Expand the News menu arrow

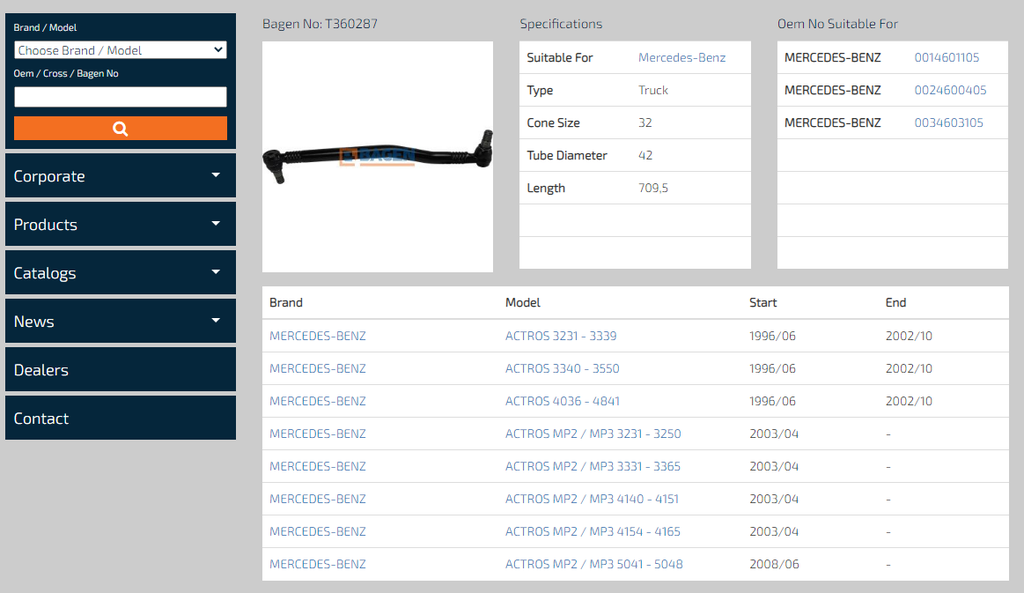pyautogui.click(x=216, y=320)
